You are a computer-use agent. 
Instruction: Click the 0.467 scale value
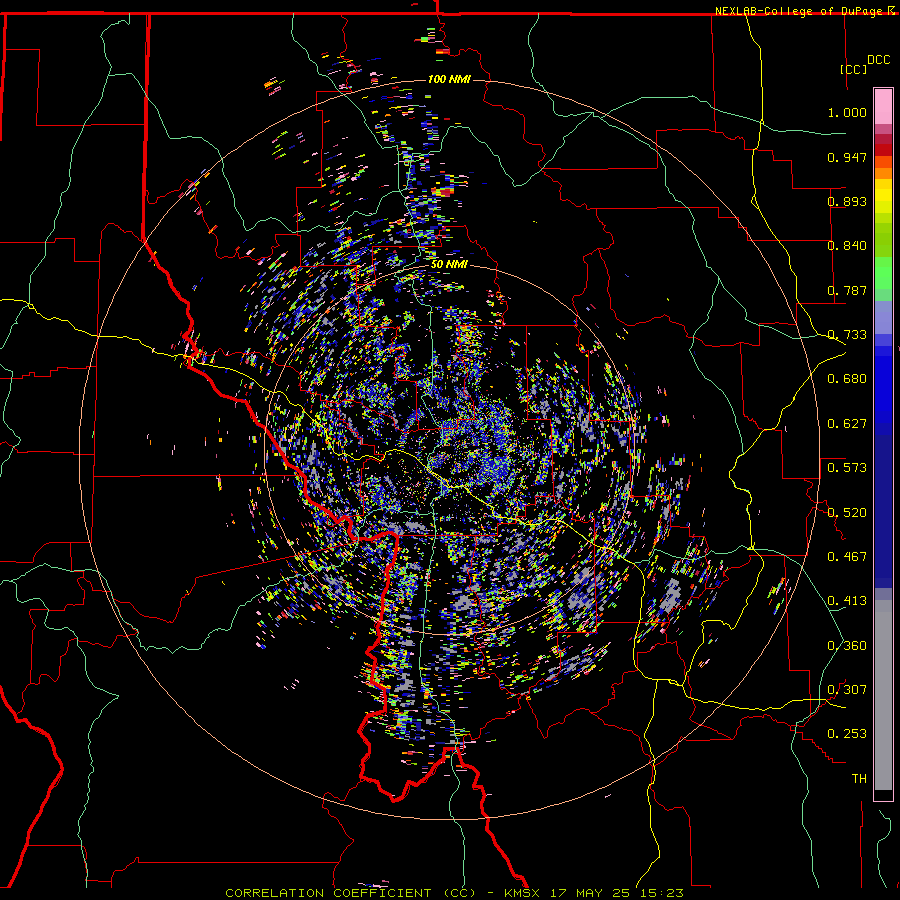847,557
